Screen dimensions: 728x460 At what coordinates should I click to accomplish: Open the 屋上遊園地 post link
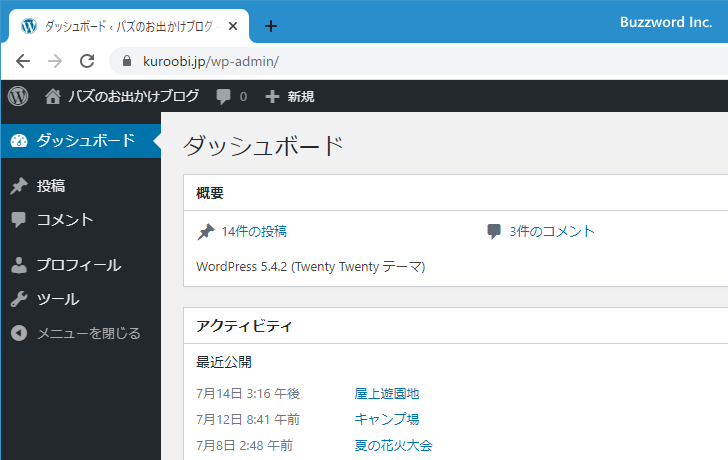(386, 393)
